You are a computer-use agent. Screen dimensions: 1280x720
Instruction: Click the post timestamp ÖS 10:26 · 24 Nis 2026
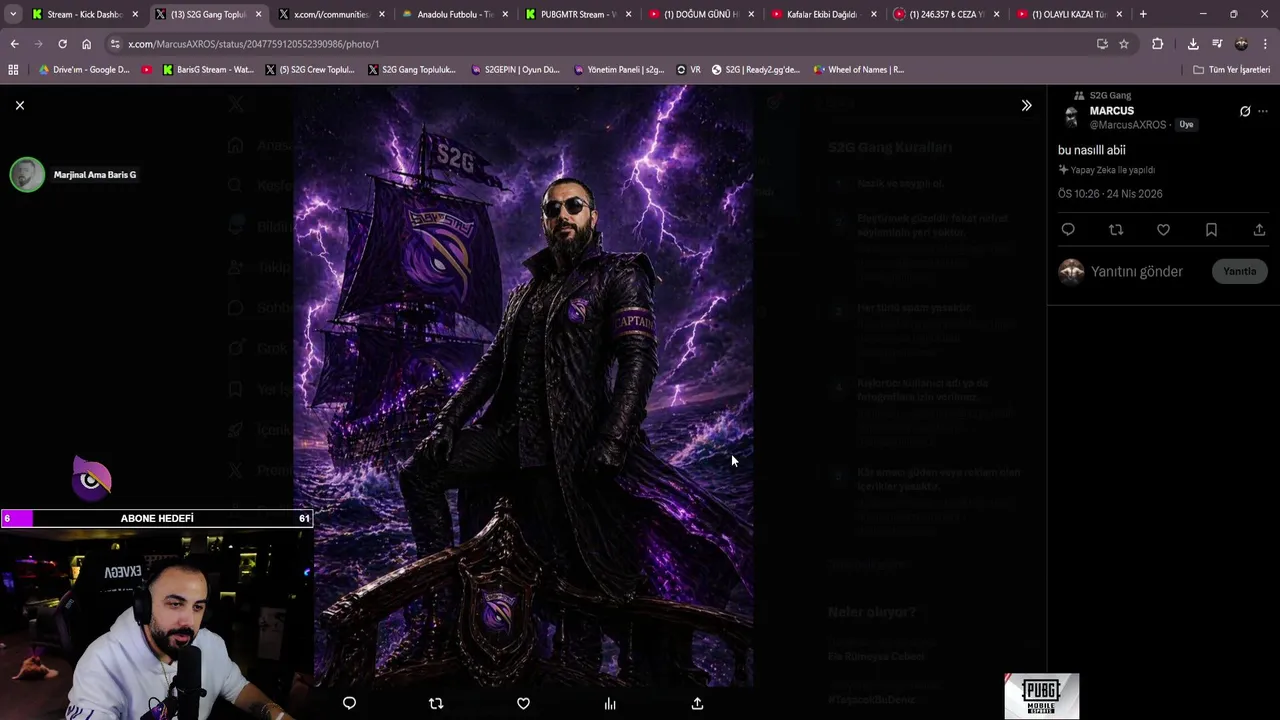1110,194
